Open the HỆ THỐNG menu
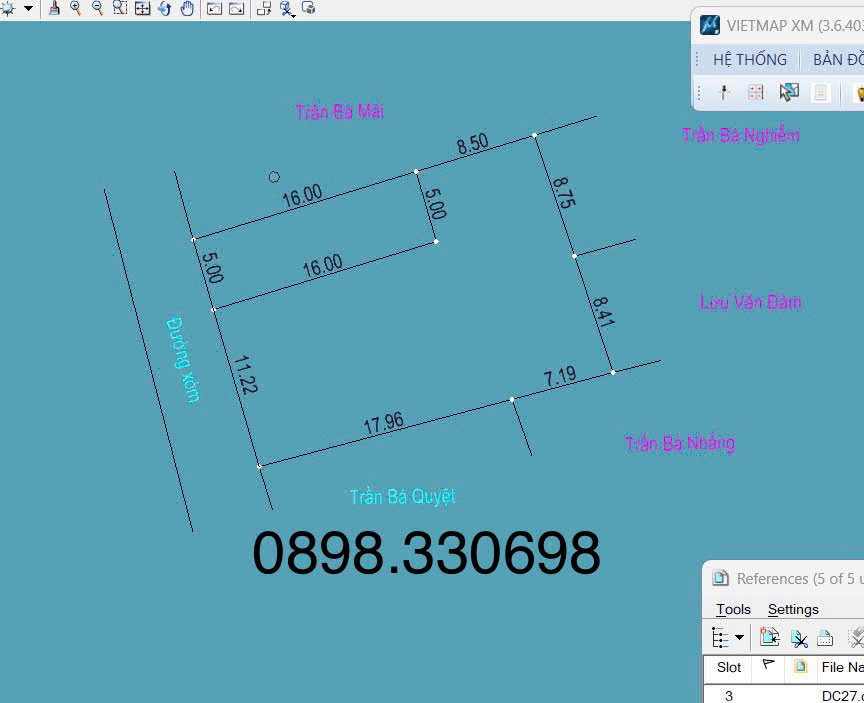This screenshot has height=703, width=864. click(749, 59)
